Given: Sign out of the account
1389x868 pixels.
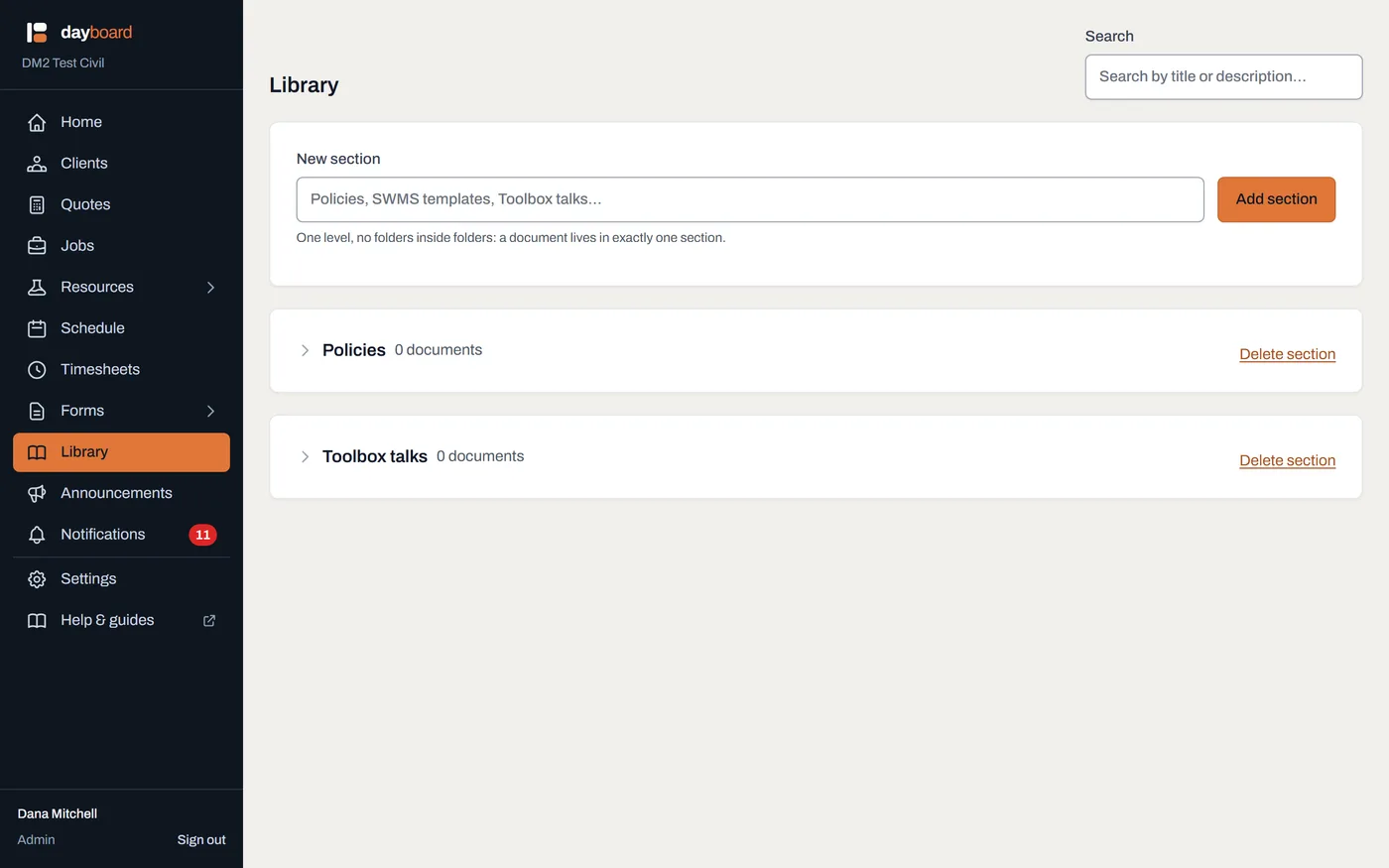Looking at the screenshot, I should pos(201,839).
